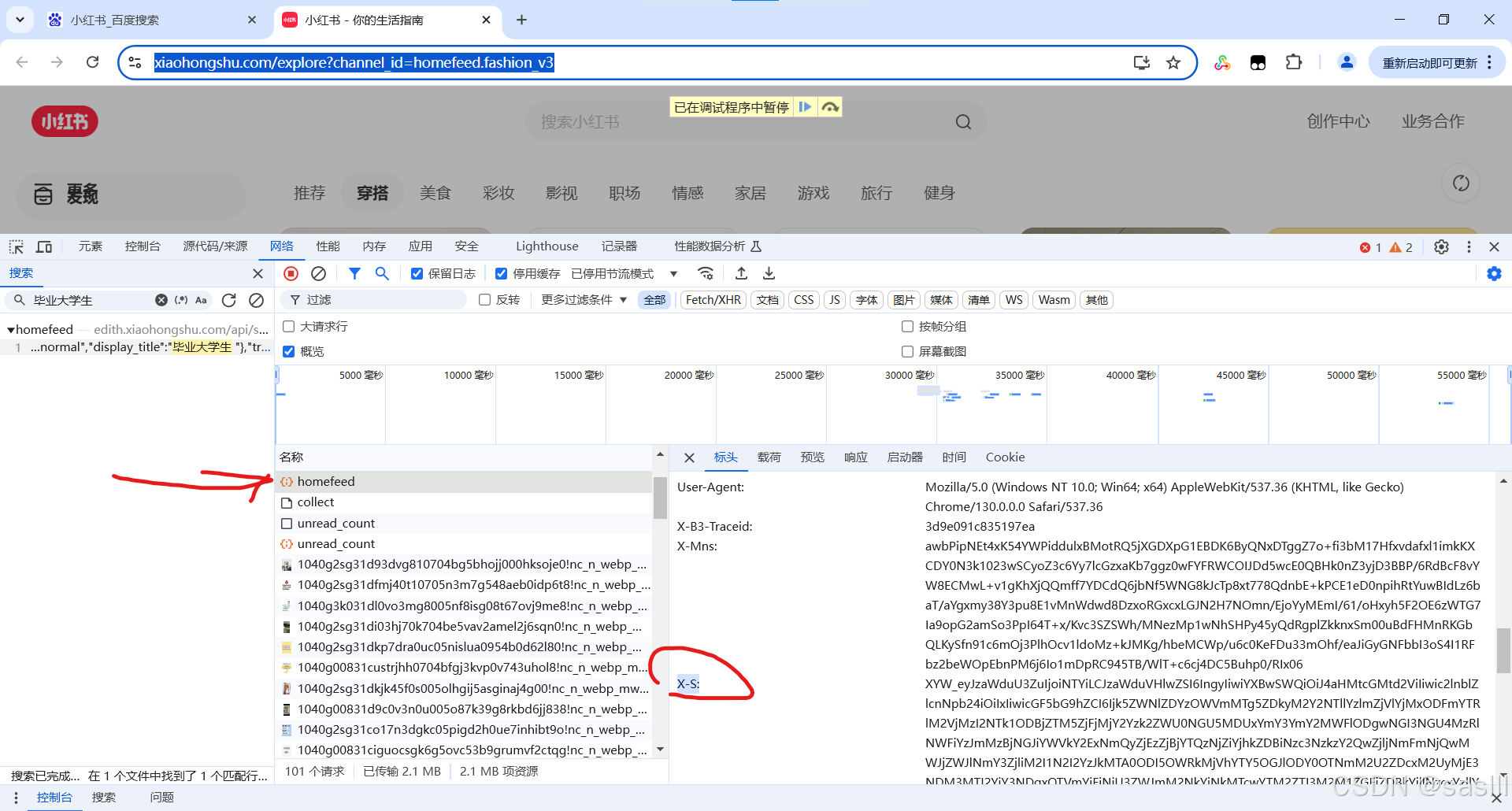
Task: Open the network search magnifier
Action: click(x=382, y=273)
